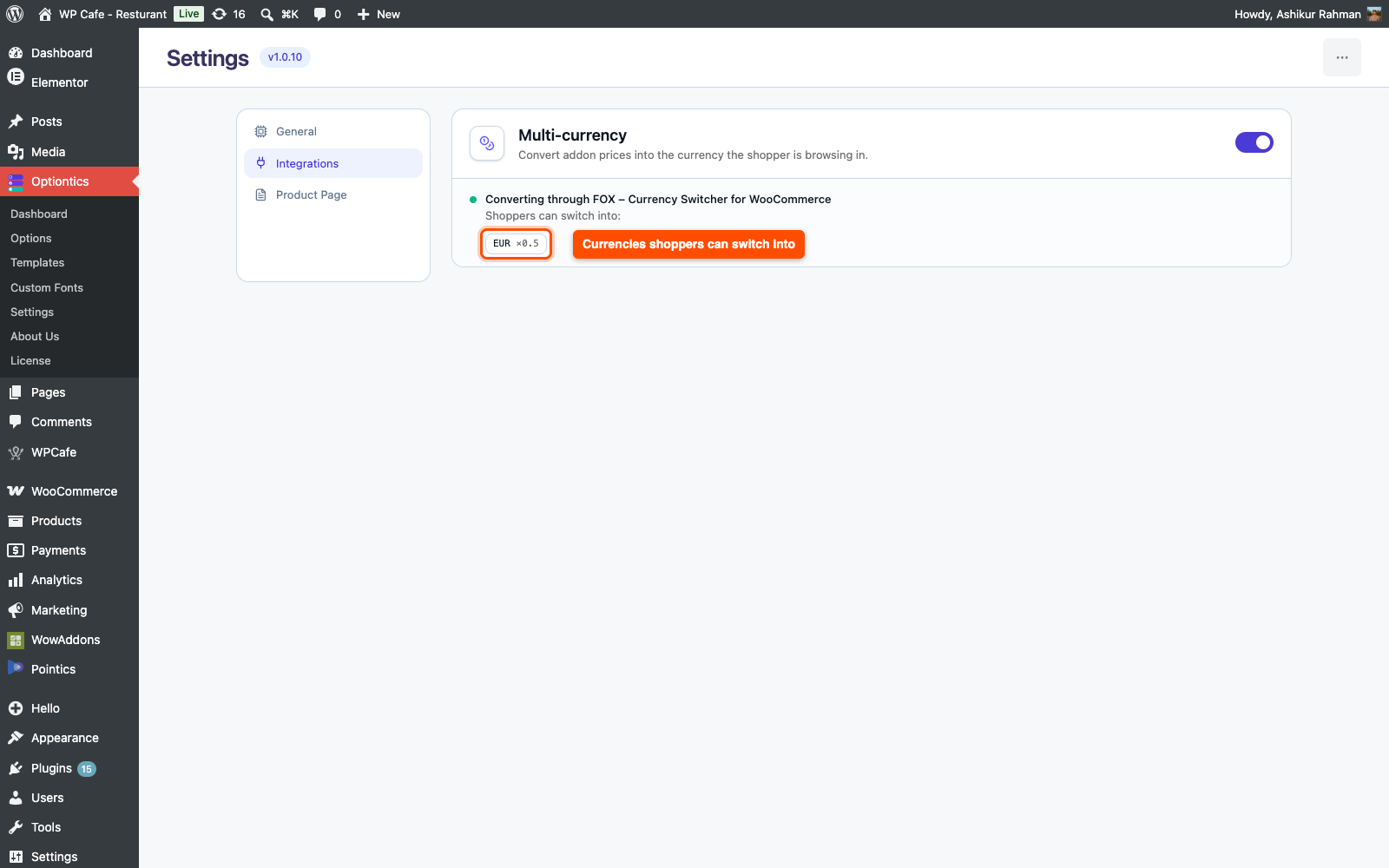Click the green status dot before Converting
1389x868 pixels.
coord(473,200)
